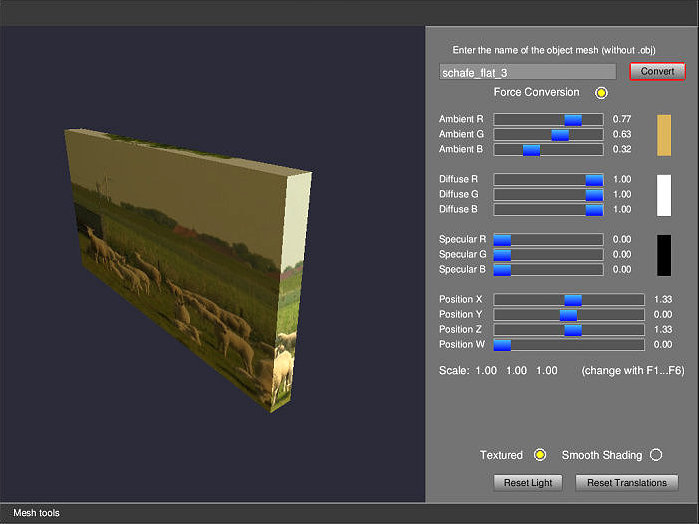The height and width of the screenshot is (524, 699).
Task: Adjust the Position W slider
Action: coord(569,345)
